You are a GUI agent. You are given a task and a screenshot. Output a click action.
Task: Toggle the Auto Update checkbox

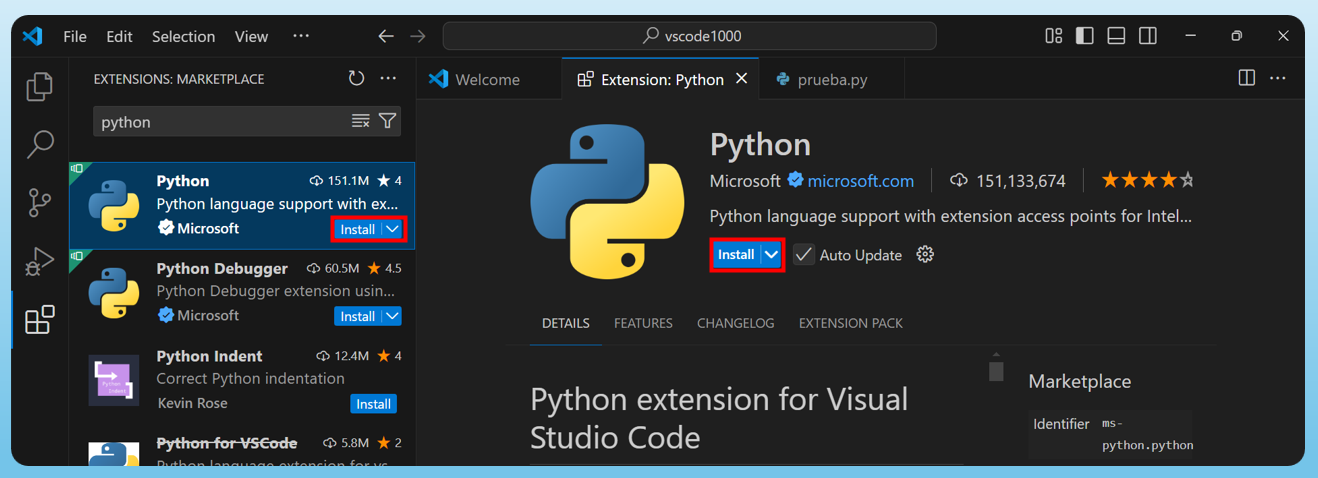[x=804, y=255]
